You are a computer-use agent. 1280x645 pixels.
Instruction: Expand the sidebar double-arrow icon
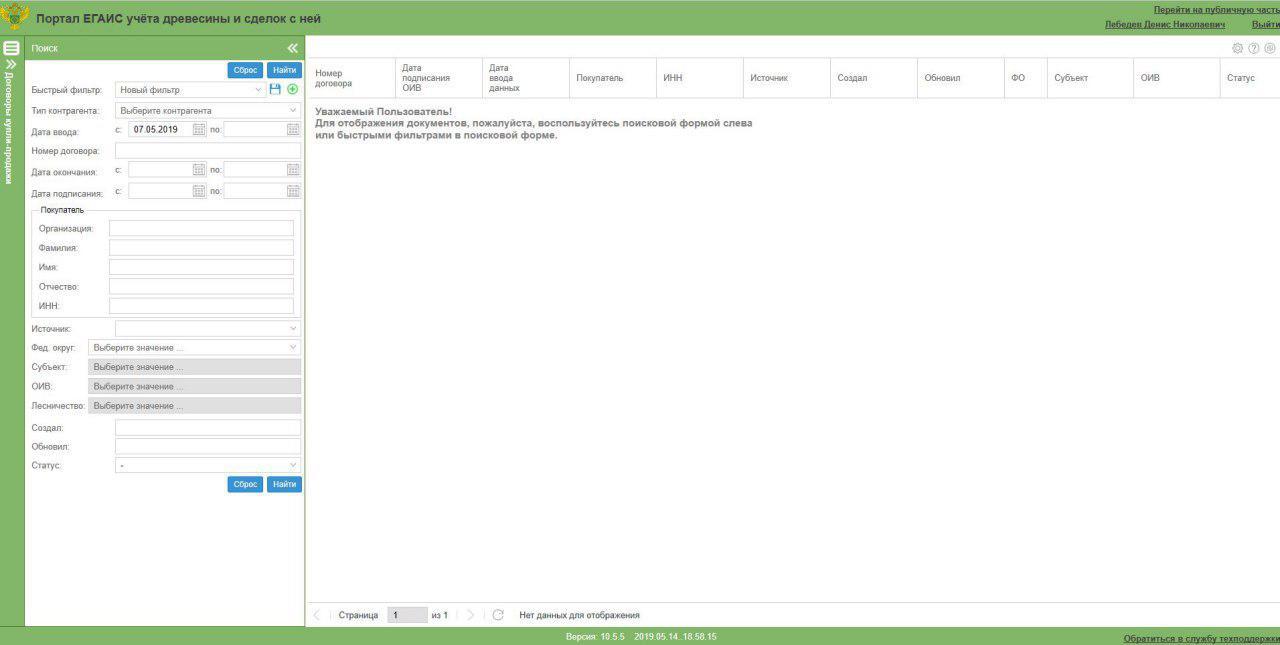(x=11, y=63)
